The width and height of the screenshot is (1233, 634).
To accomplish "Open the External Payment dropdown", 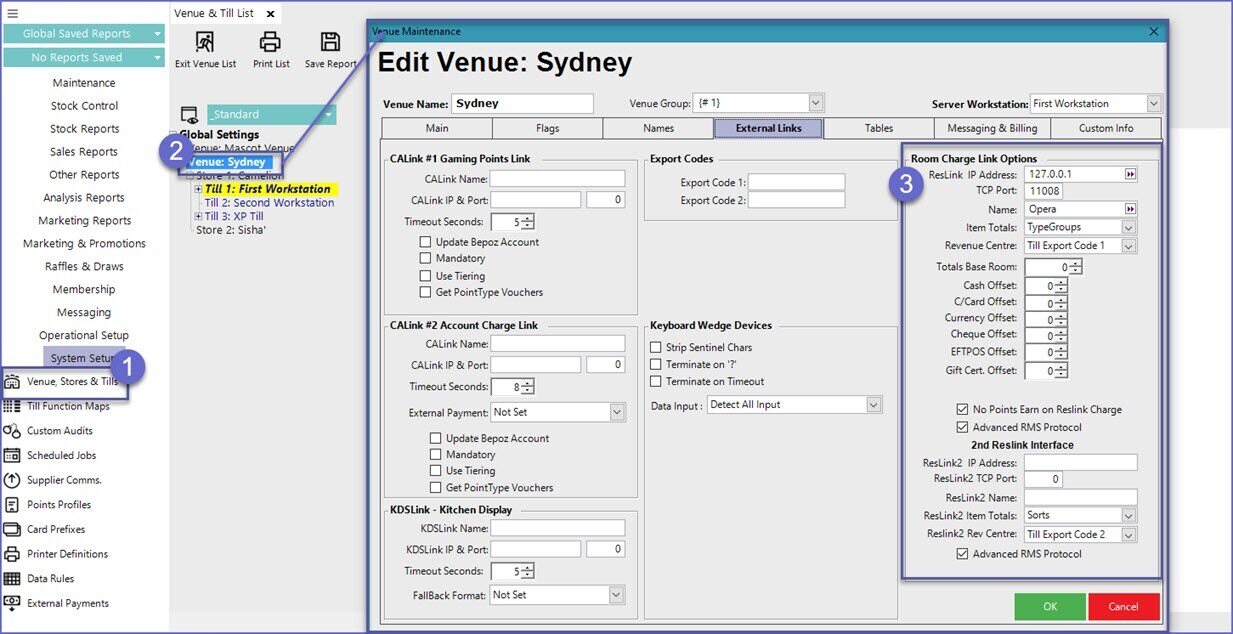I will click(x=616, y=412).
